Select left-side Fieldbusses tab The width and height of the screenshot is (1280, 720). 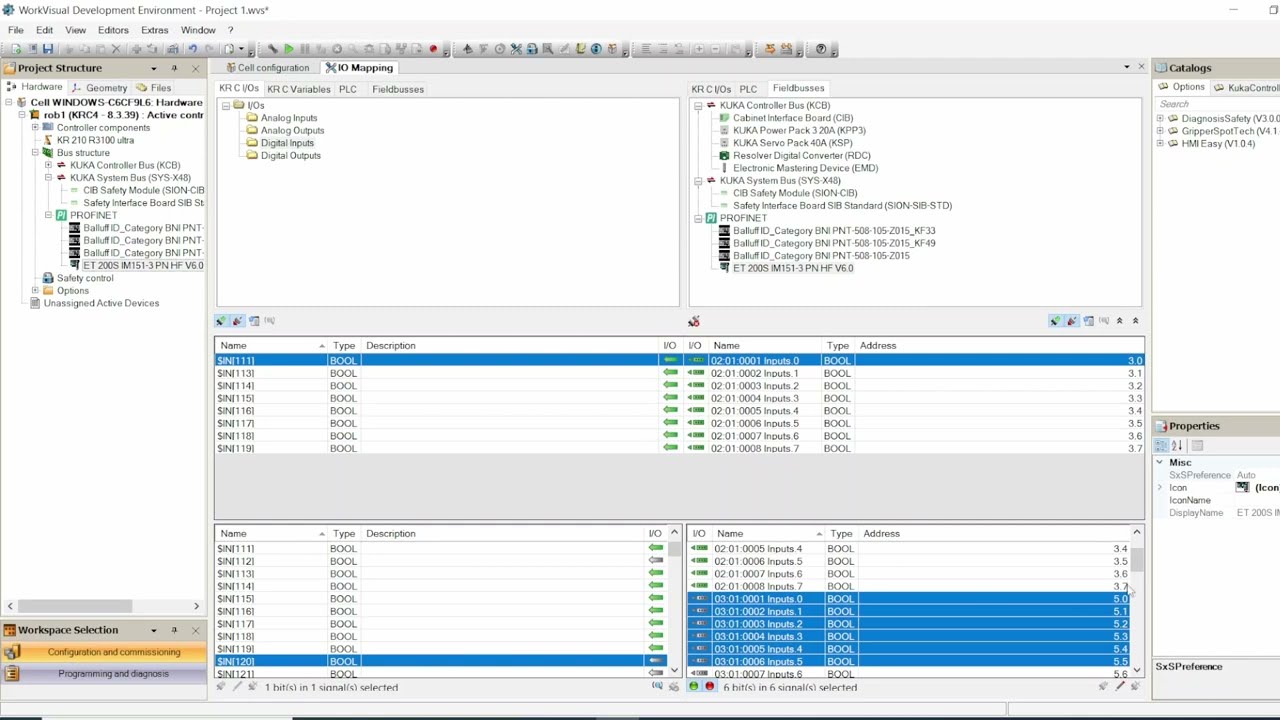click(x=398, y=89)
